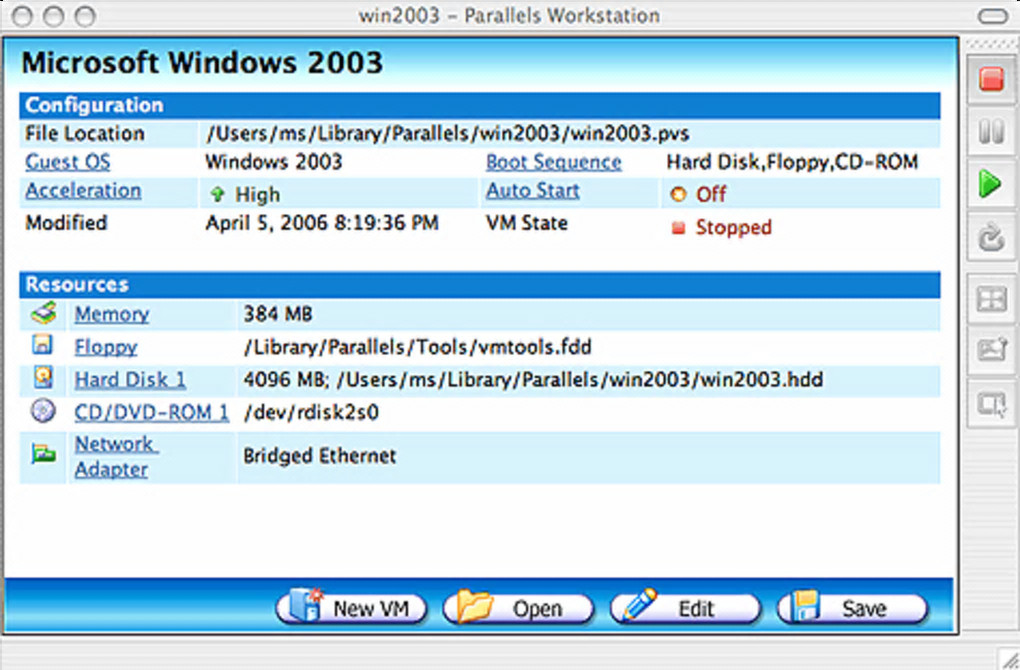This screenshot has width=1020, height=670.
Task: Click the Configuration section header
Action: 479,105
